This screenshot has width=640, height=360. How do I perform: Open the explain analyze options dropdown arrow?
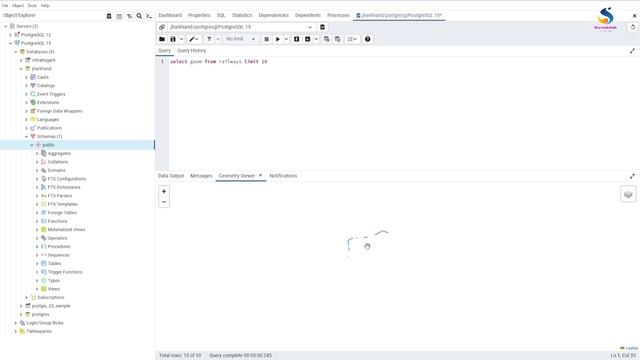(x=316, y=39)
